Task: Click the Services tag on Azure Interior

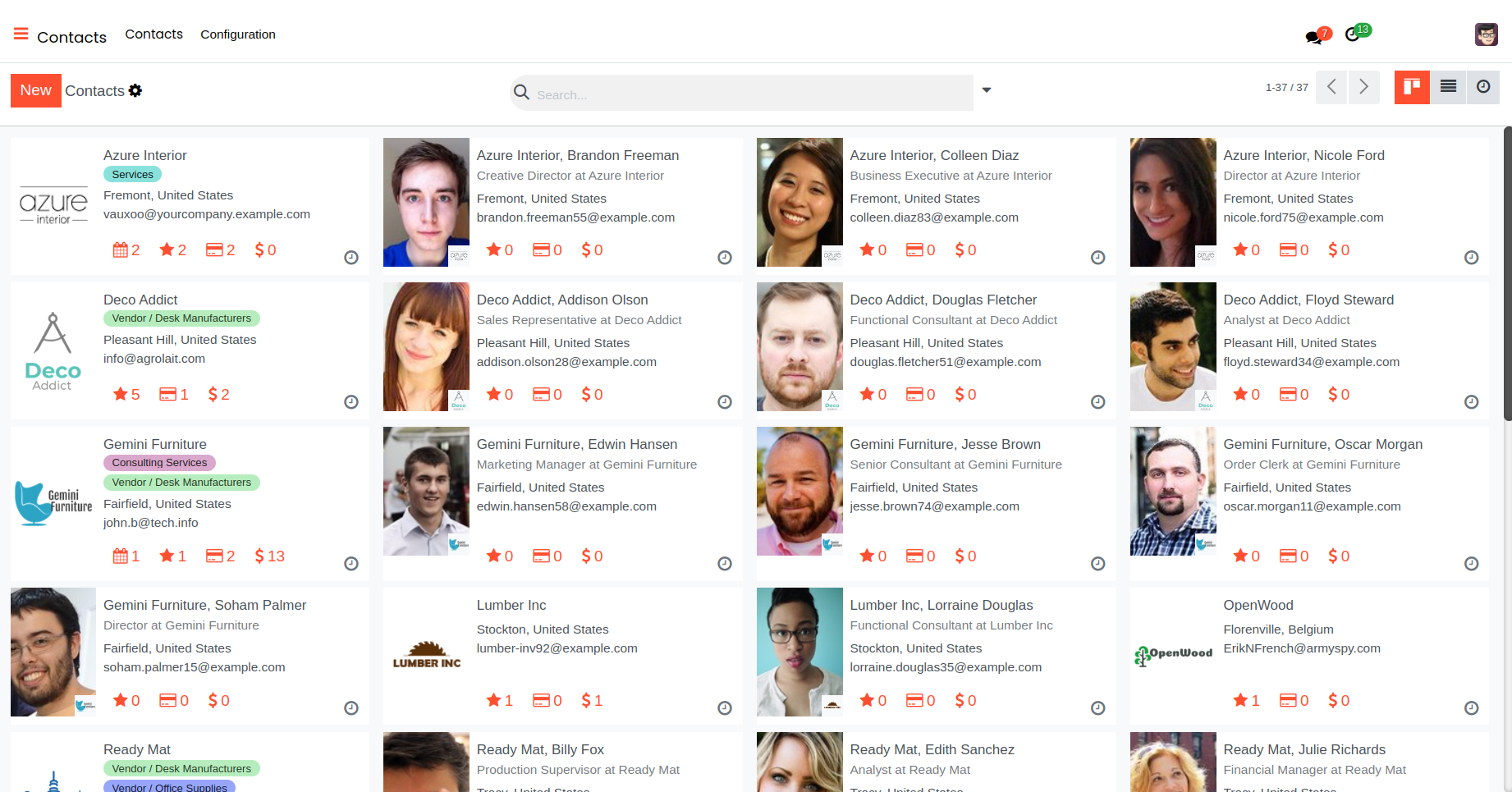Action: click(x=133, y=175)
